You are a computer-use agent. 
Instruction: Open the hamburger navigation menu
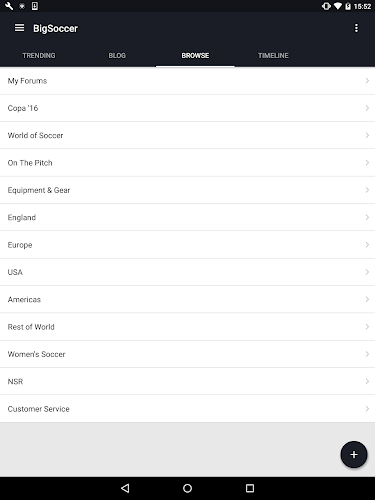(19, 28)
